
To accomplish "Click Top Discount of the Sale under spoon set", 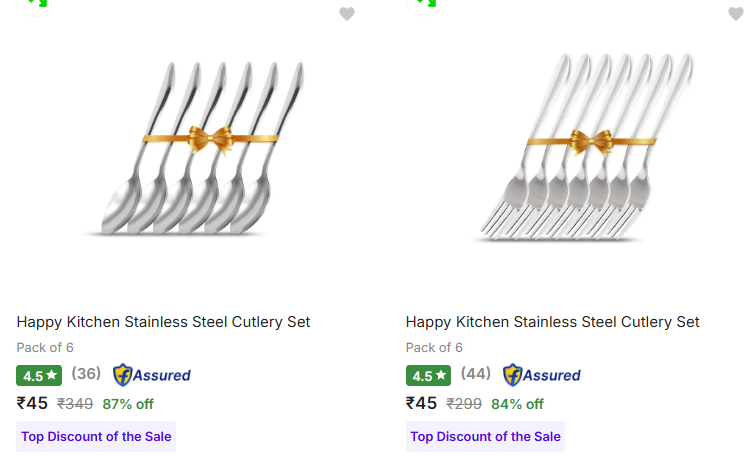I will 96,436.
